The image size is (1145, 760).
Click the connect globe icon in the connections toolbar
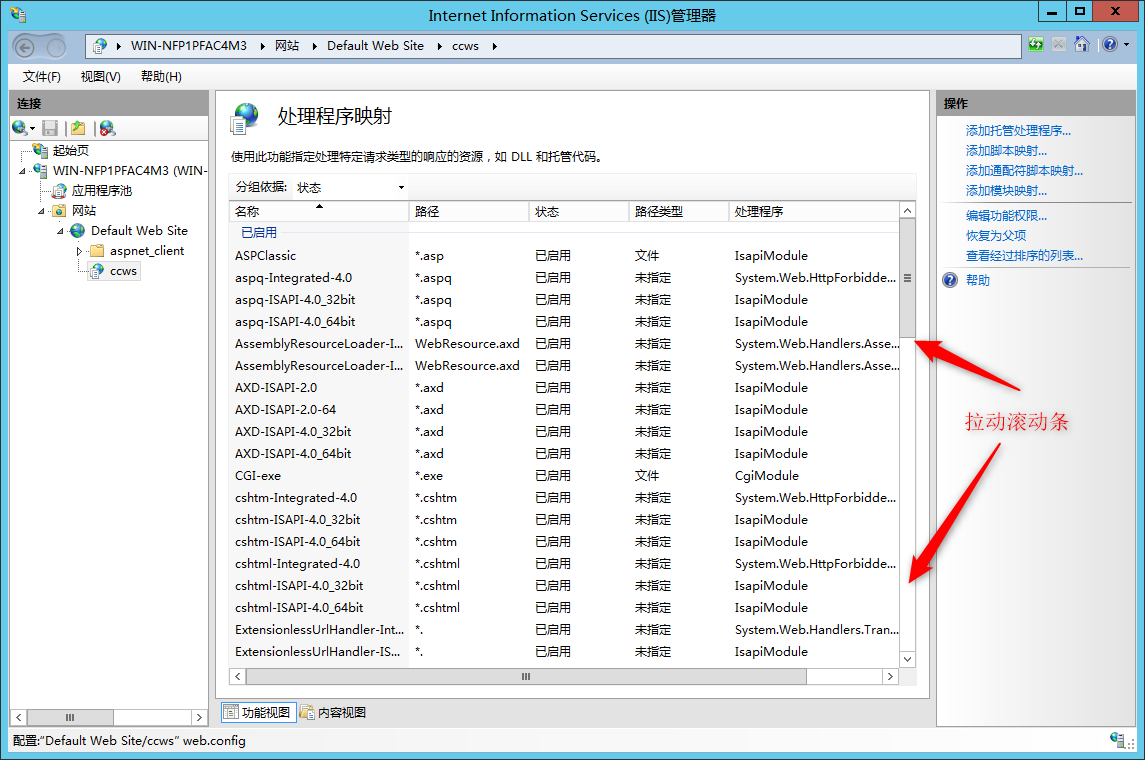pos(20,128)
